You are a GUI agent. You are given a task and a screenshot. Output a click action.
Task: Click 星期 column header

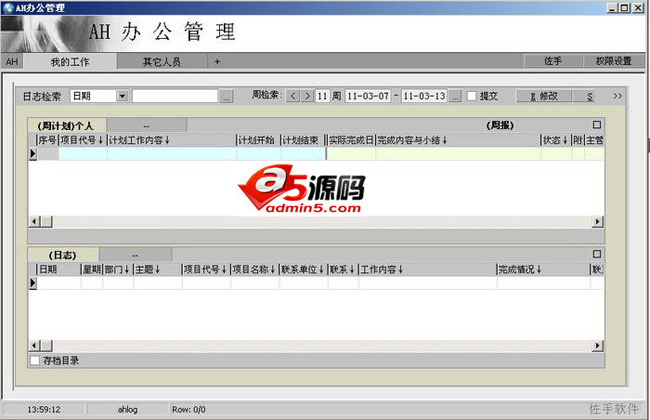(92, 269)
